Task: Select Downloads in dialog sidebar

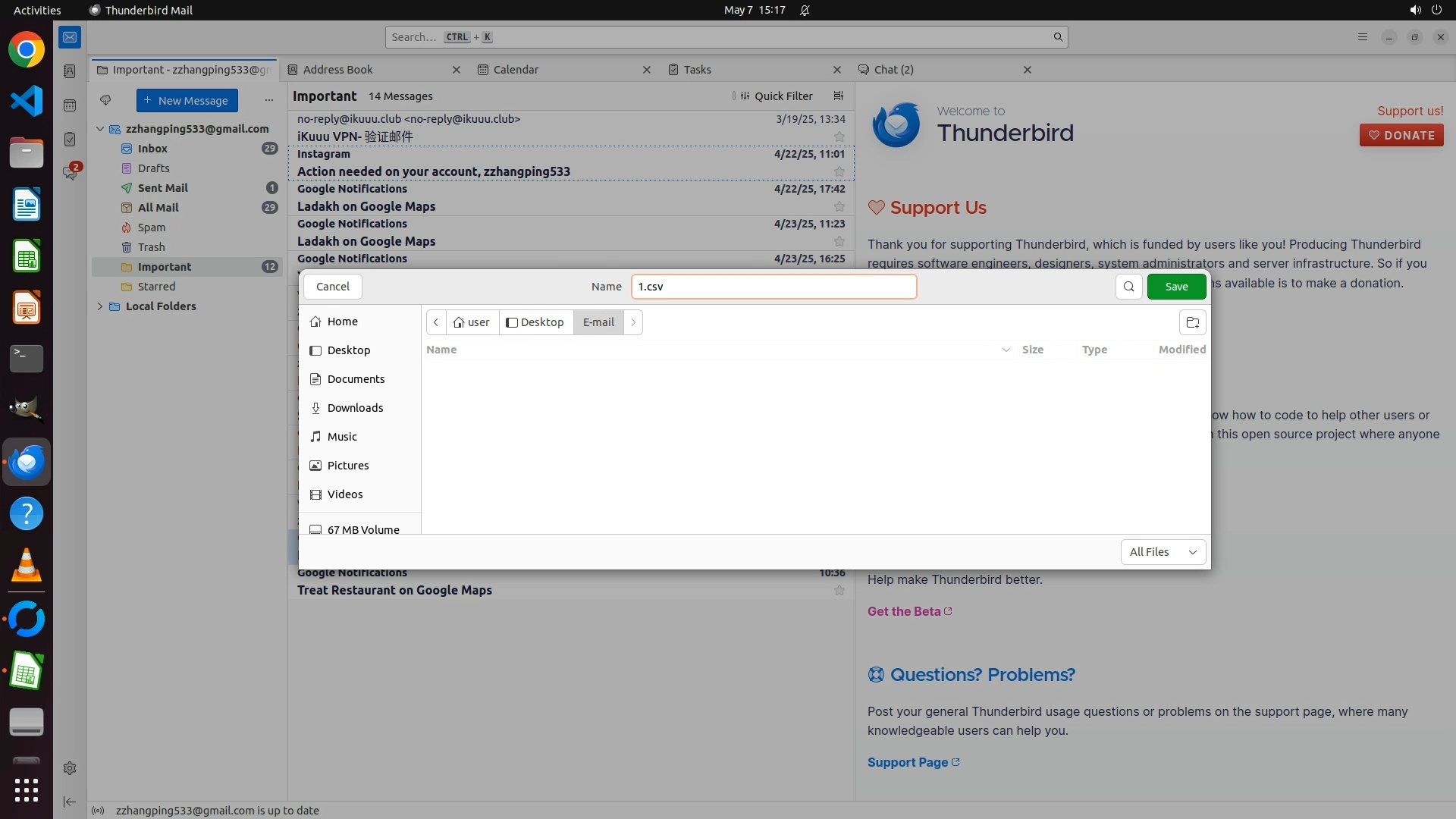Action: click(x=355, y=408)
